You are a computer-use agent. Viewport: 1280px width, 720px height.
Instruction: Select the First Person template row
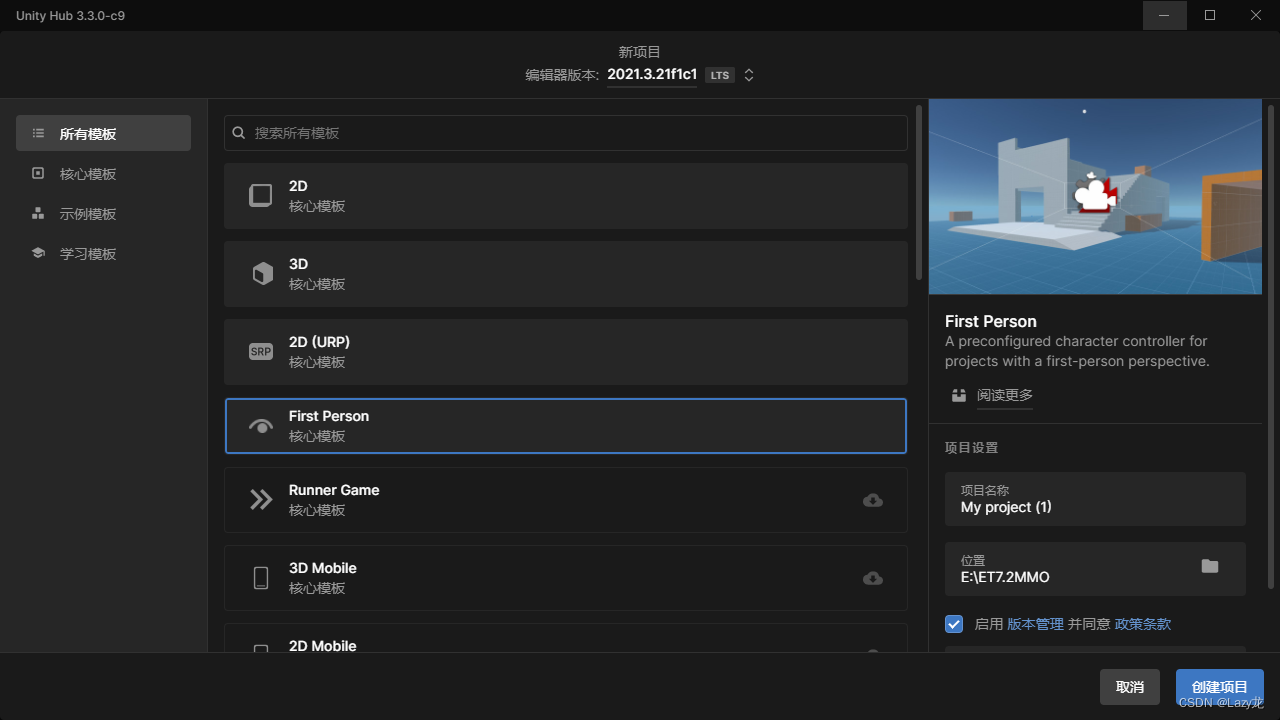(566, 426)
